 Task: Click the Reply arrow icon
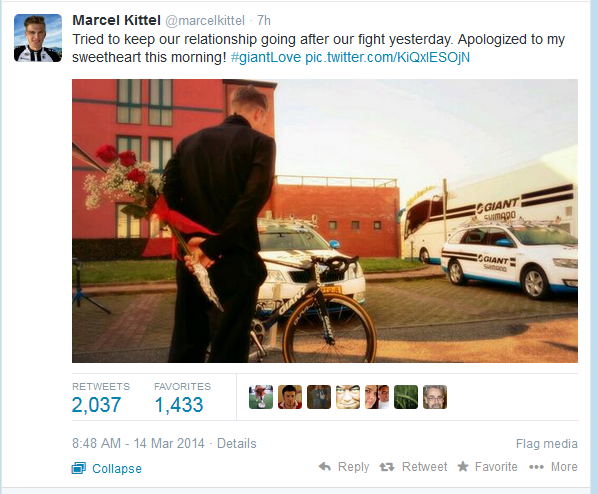325,467
